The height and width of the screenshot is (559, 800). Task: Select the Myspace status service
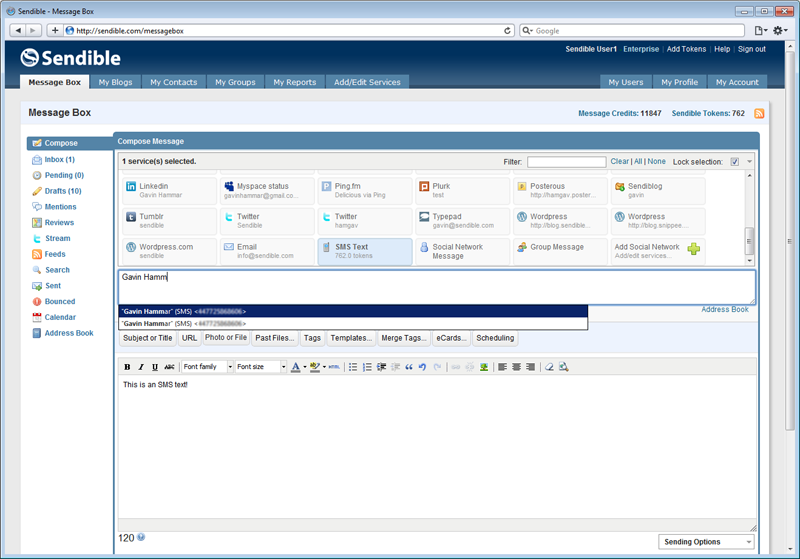[x=267, y=191]
